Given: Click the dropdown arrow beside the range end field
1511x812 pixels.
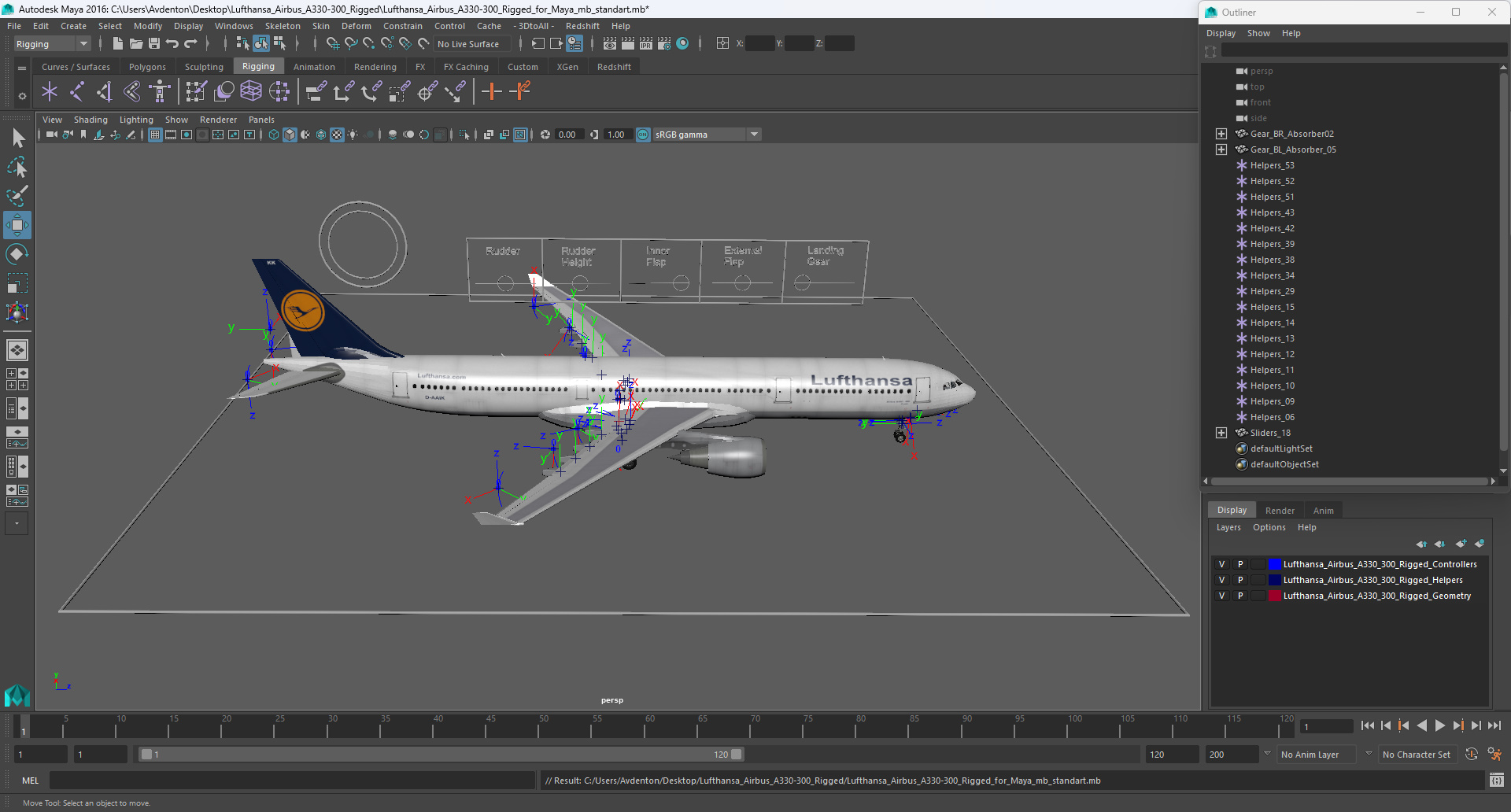Looking at the screenshot, I should point(1267,754).
